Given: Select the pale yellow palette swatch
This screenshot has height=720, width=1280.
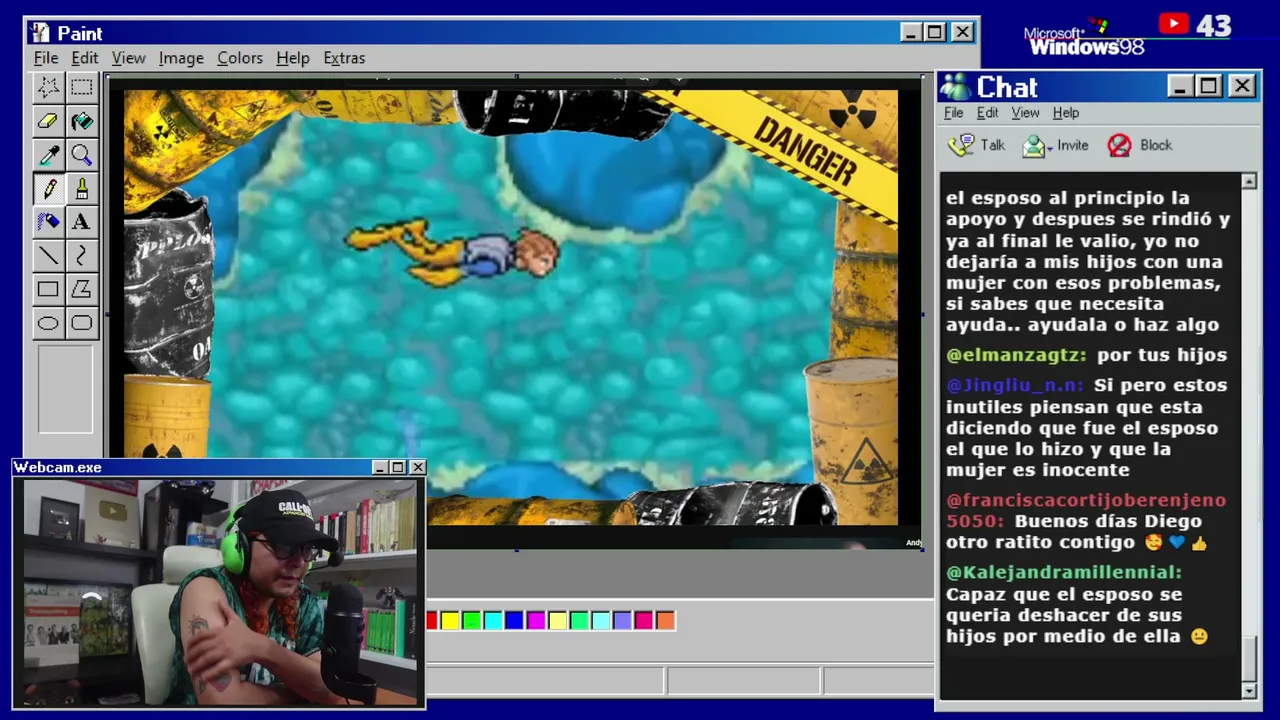Looking at the screenshot, I should coord(558,621).
